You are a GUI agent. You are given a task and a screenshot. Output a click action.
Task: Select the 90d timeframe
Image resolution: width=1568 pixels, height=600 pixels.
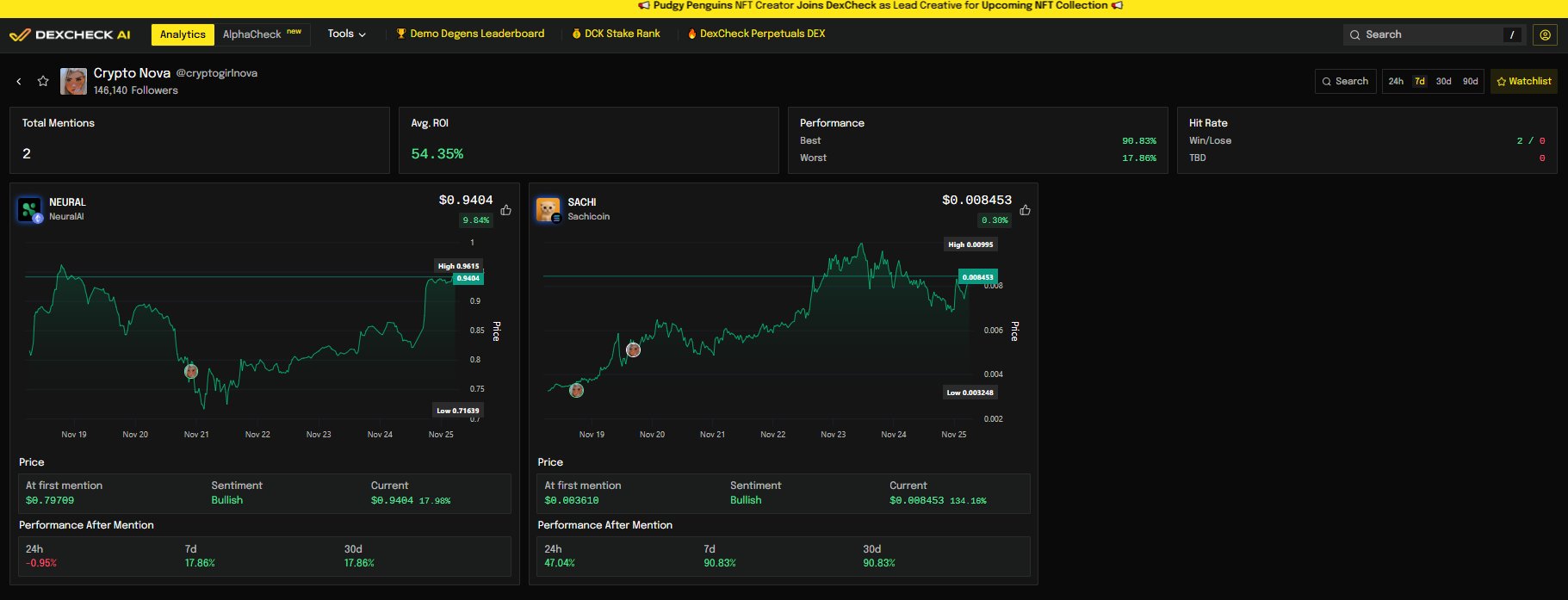(x=1471, y=82)
